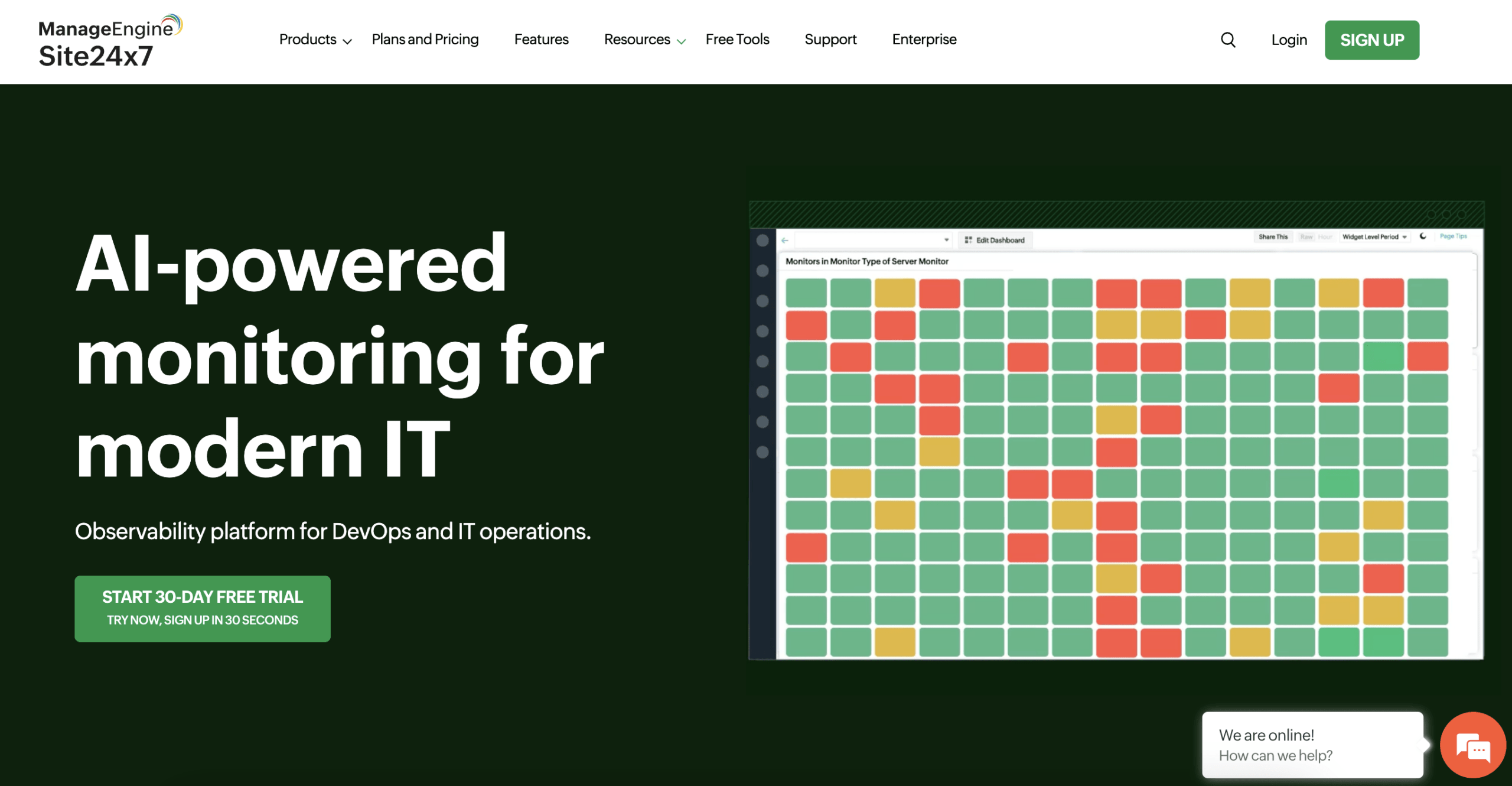
Task: Click the first red monitor tile
Action: point(939,293)
